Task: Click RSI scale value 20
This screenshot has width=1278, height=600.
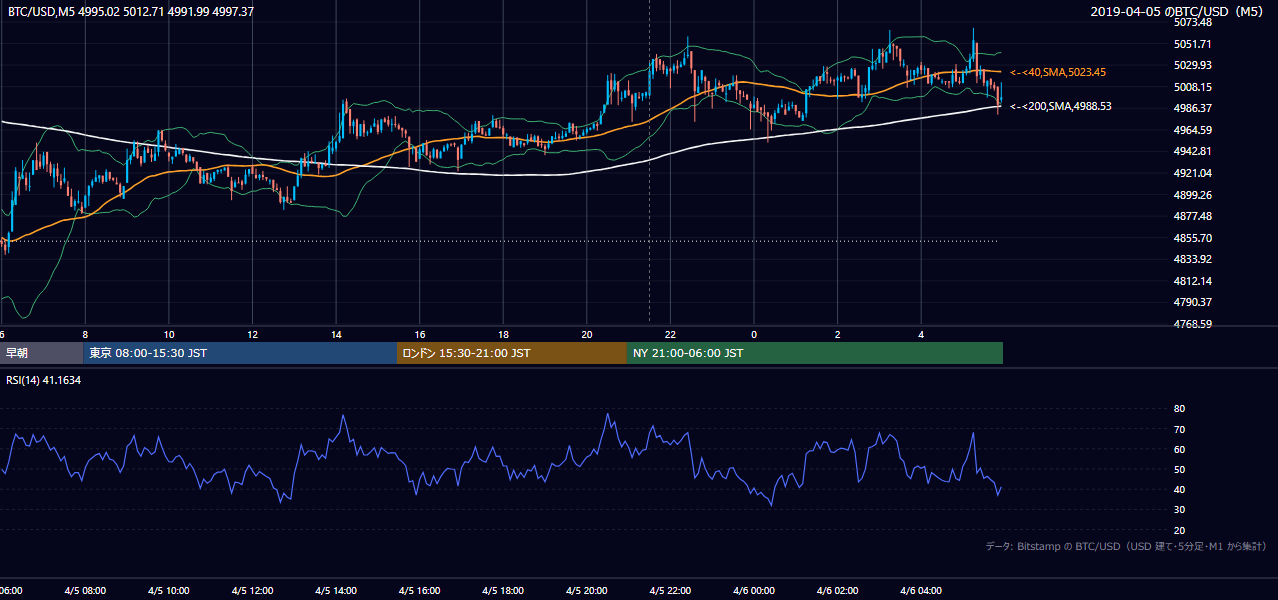Action: tap(1179, 530)
